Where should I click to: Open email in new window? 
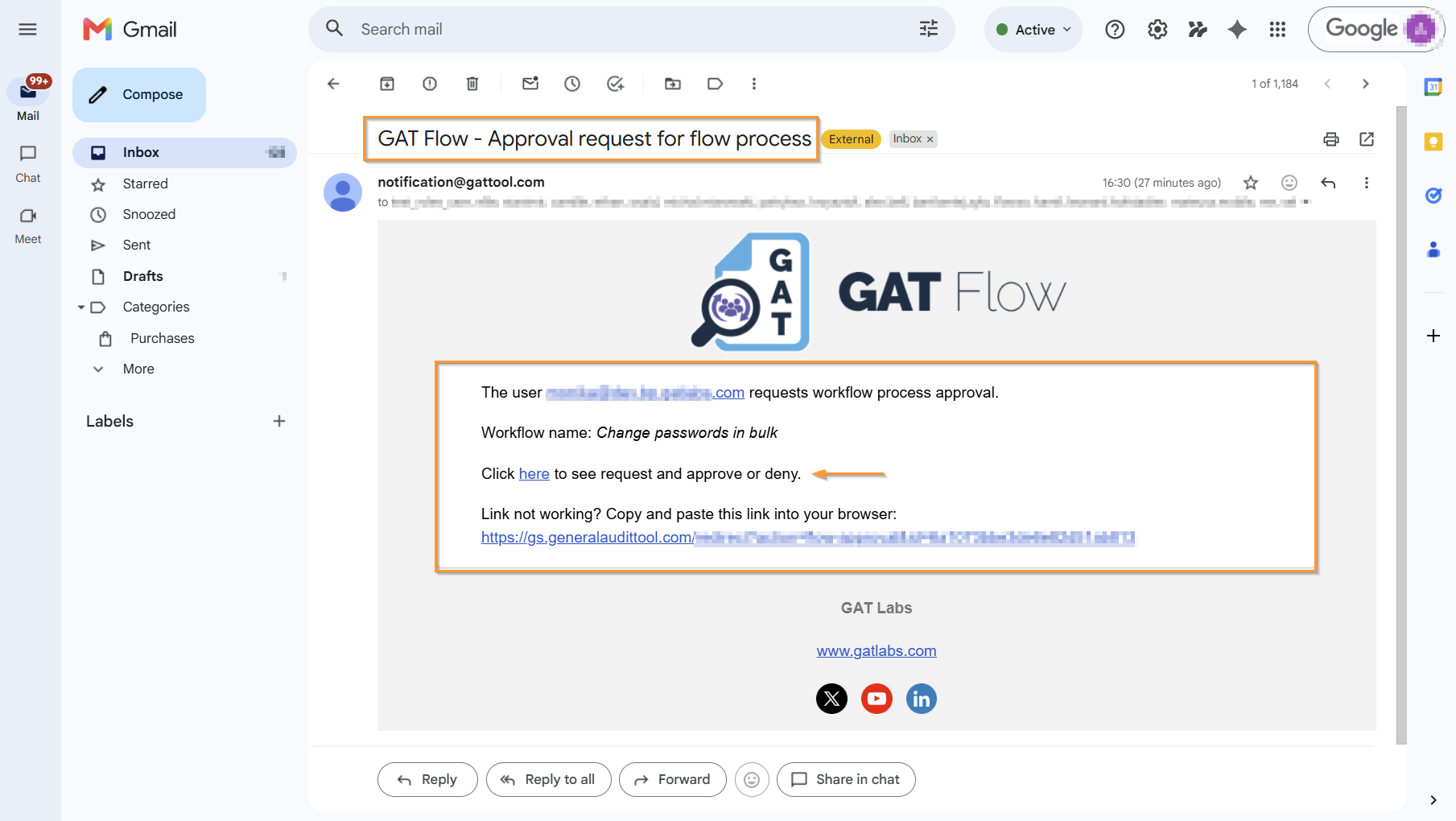pyautogui.click(x=1367, y=139)
